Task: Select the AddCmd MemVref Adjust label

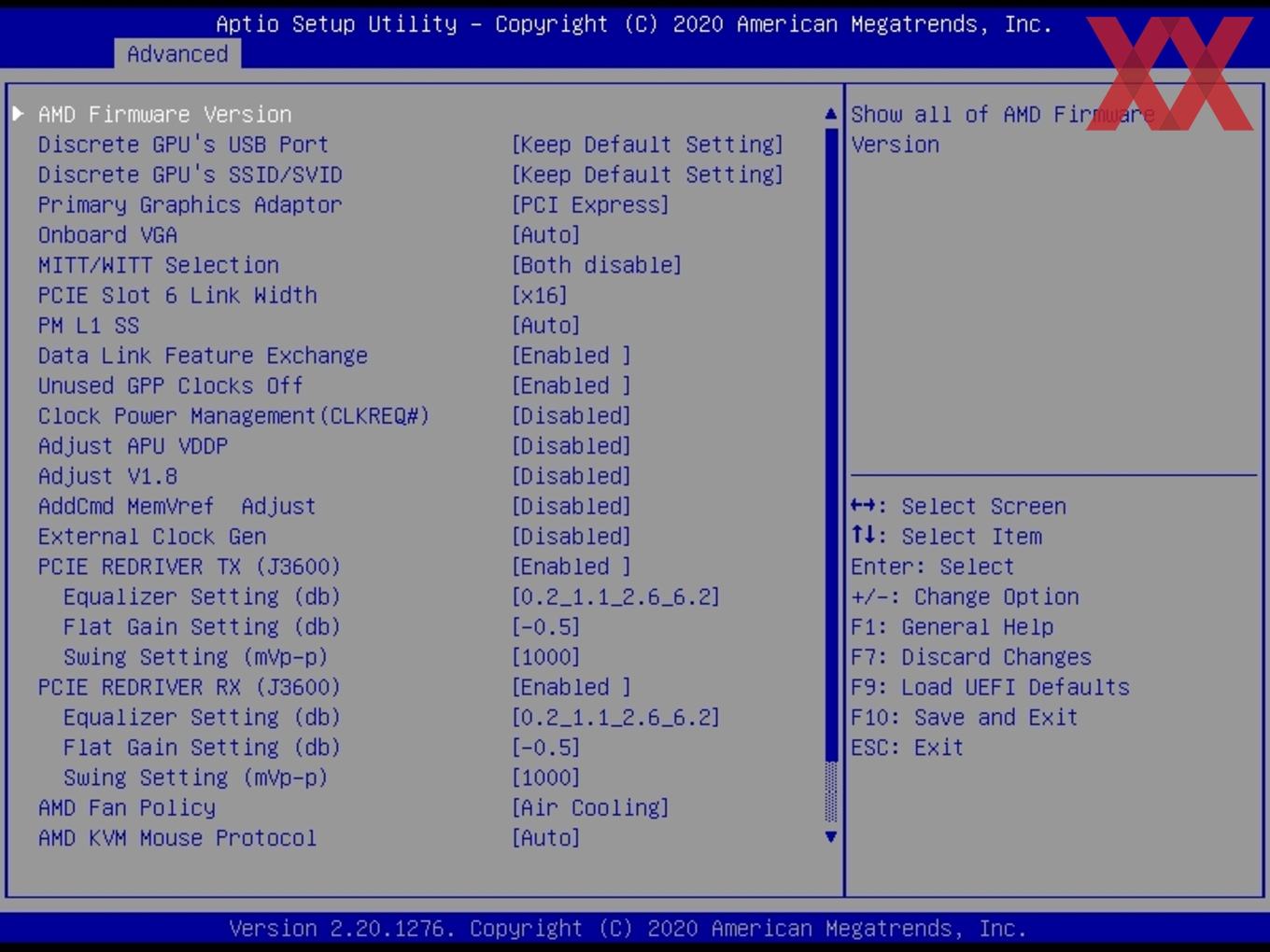Action: 177,506
